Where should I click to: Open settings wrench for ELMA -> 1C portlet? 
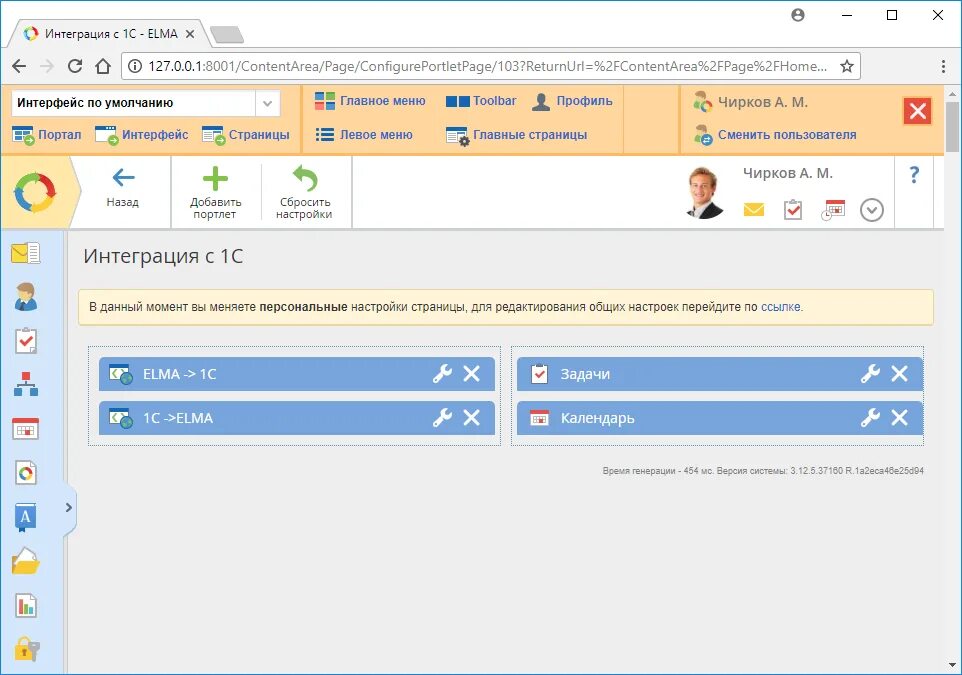click(x=442, y=374)
